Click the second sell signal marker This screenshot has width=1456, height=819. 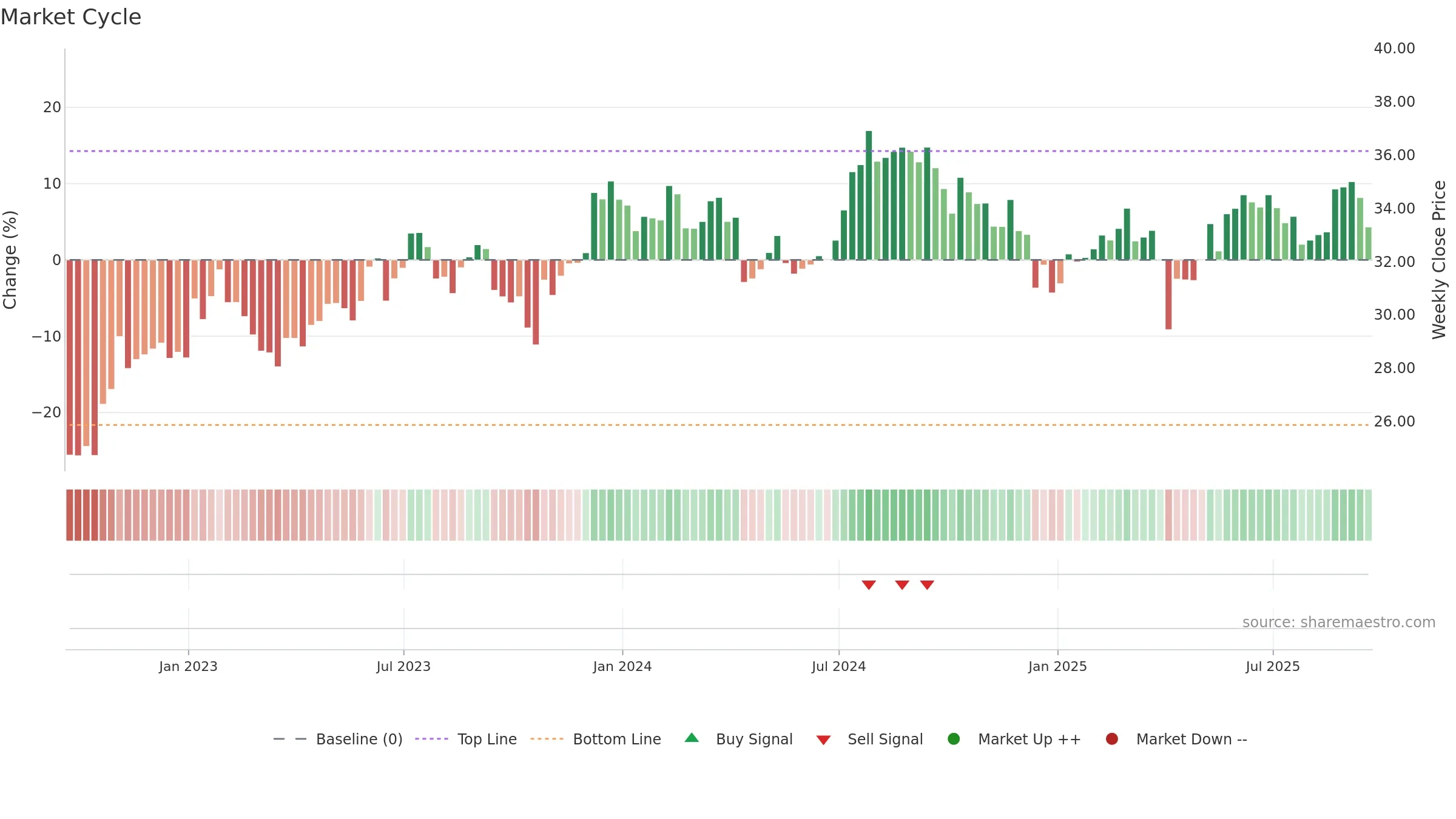[x=902, y=585]
